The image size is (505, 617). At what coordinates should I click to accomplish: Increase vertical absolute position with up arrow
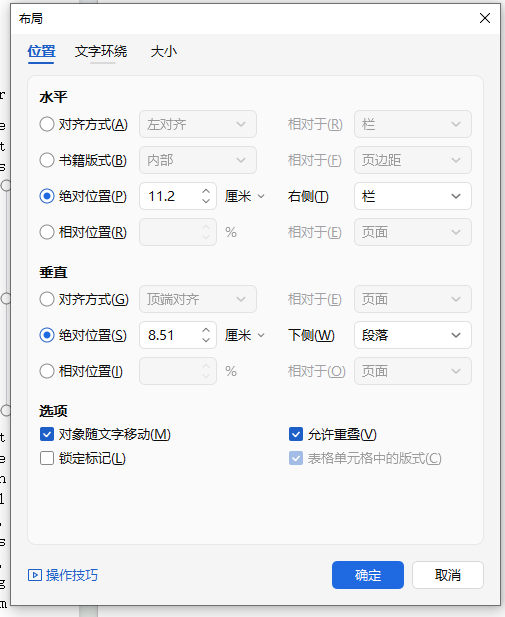[x=206, y=330]
